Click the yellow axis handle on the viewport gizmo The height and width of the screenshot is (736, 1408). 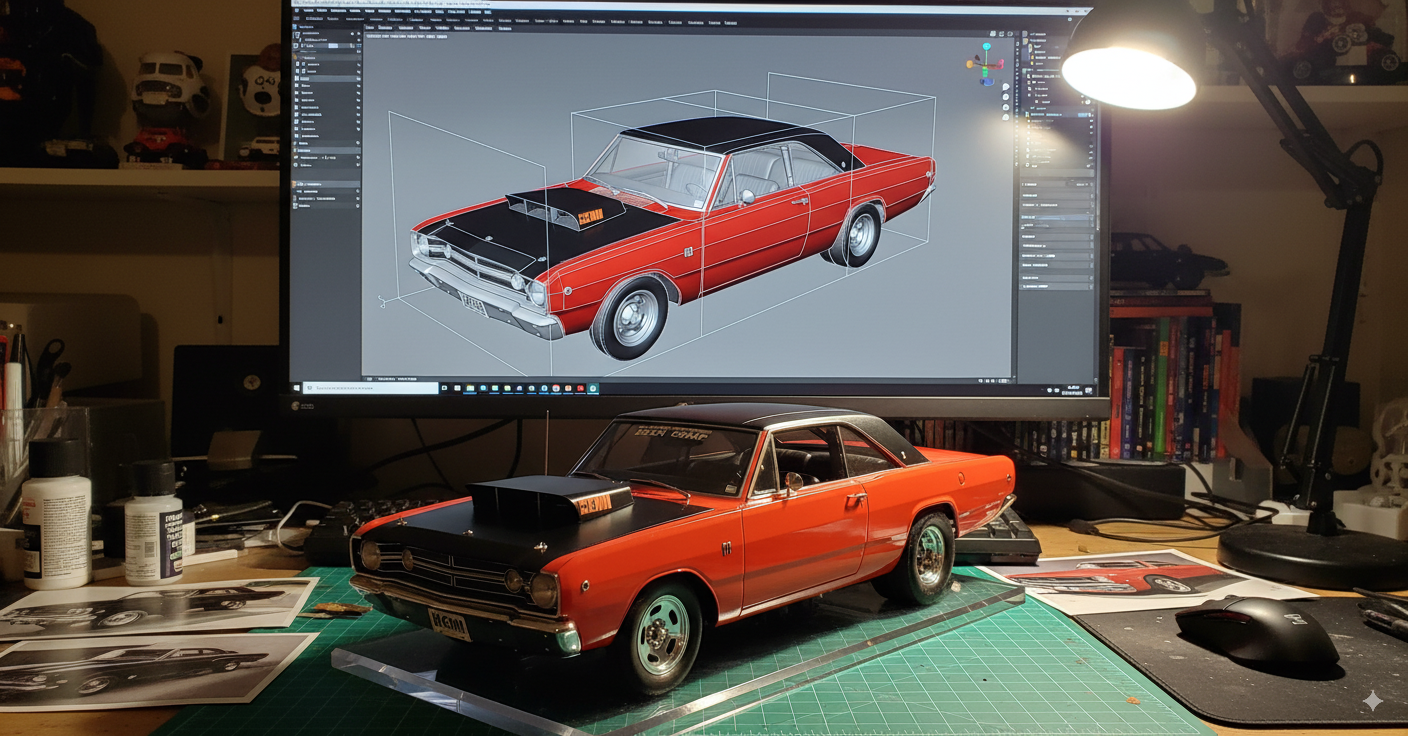tap(970, 66)
